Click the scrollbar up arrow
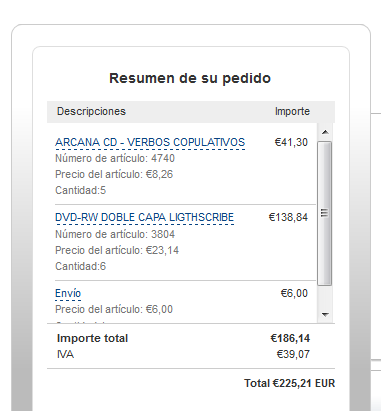 (x=325, y=132)
